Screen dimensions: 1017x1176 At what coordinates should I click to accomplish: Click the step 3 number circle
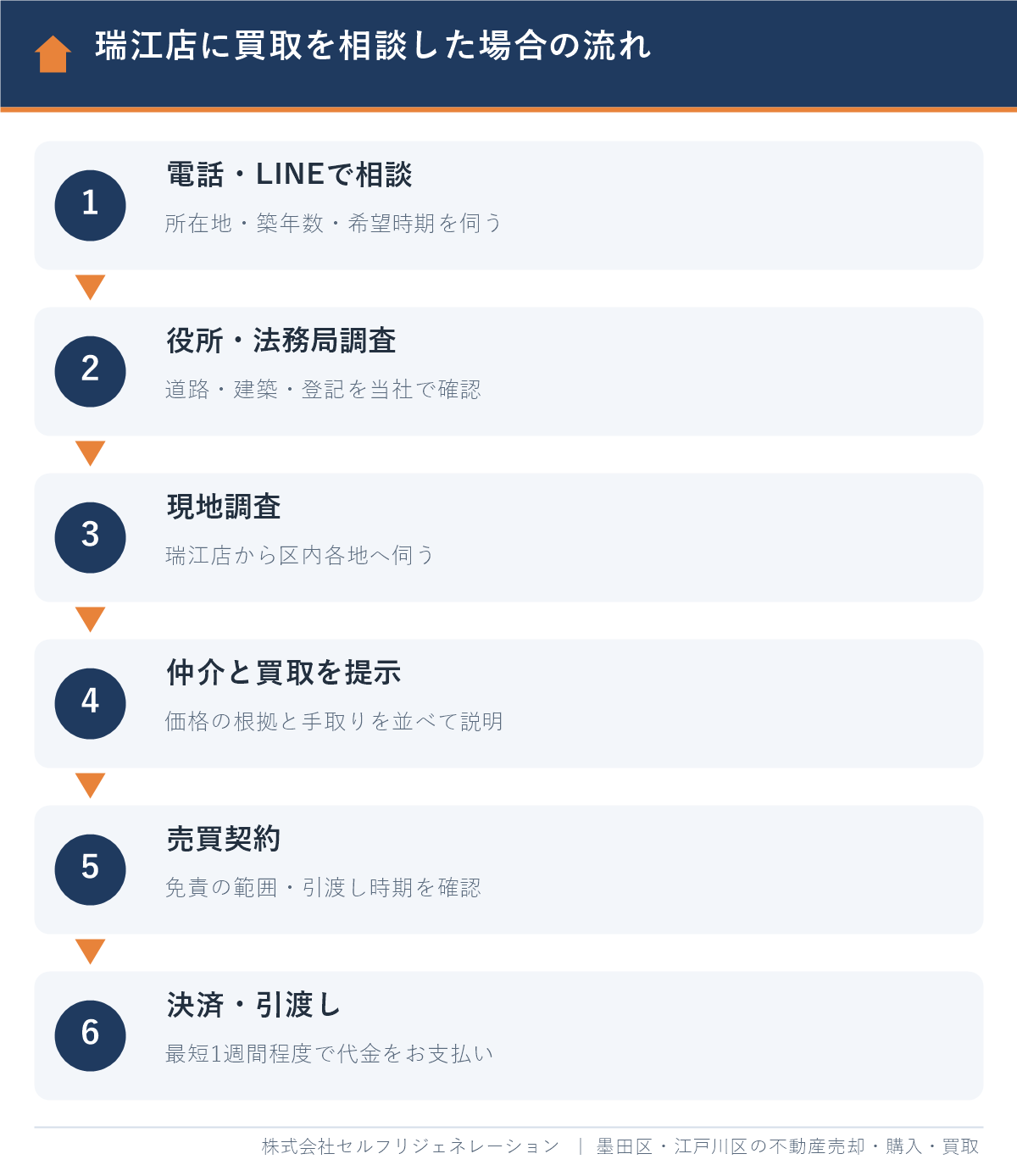pyautogui.click(x=90, y=537)
